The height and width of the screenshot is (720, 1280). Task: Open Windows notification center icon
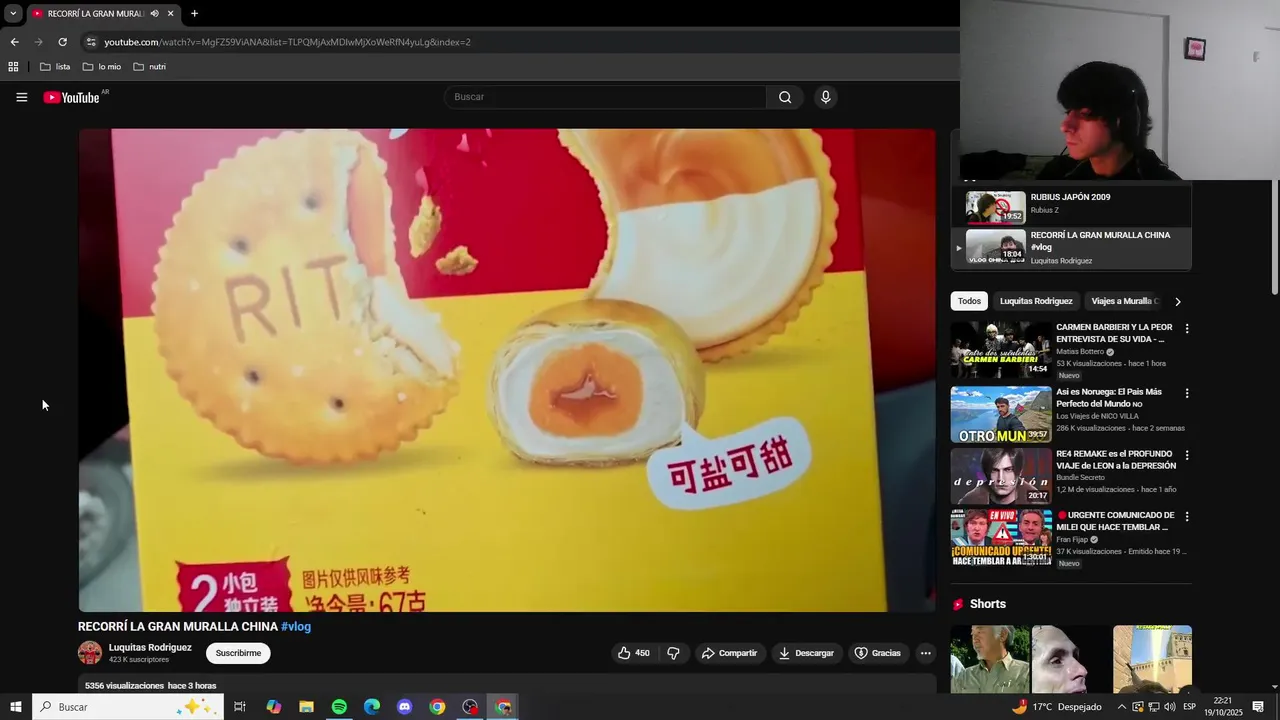click(x=1258, y=707)
